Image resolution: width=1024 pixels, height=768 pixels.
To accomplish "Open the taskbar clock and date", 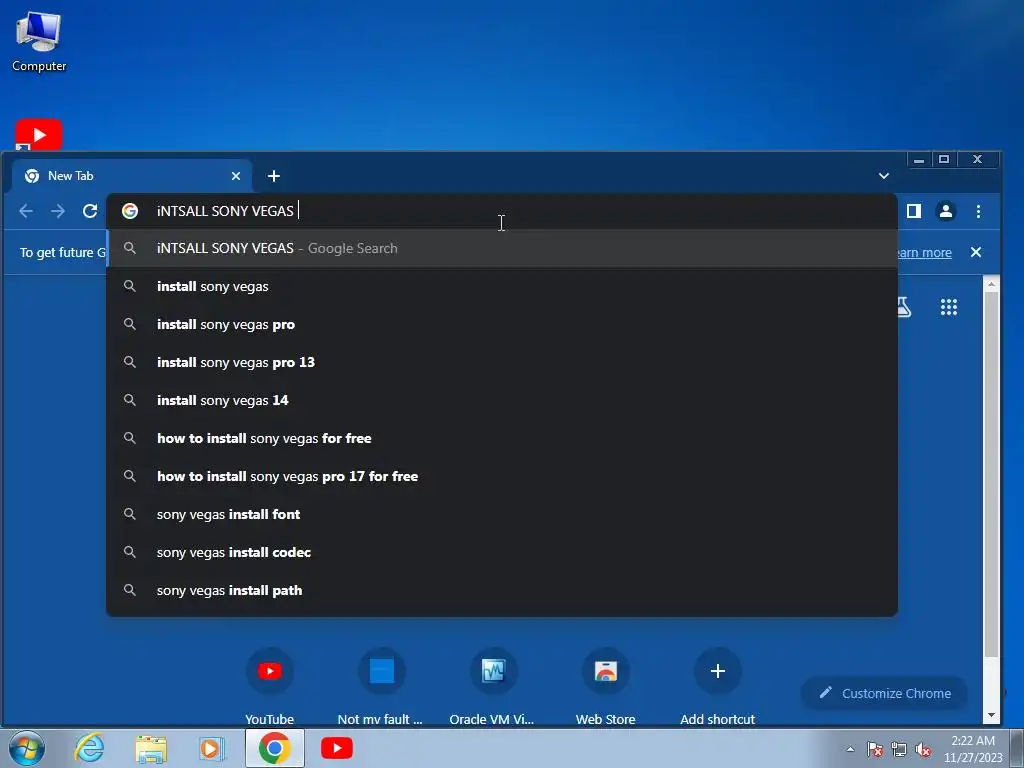I will pyautogui.click(x=973, y=749).
